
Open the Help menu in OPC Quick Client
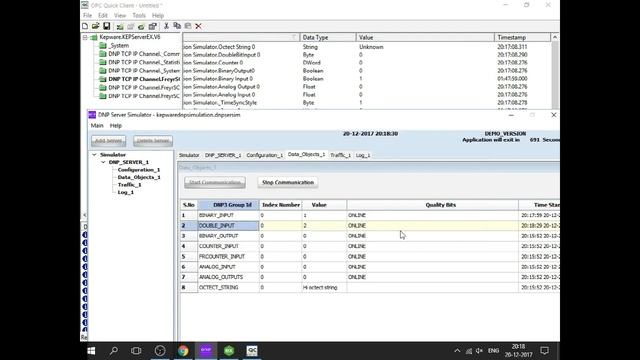click(x=158, y=16)
